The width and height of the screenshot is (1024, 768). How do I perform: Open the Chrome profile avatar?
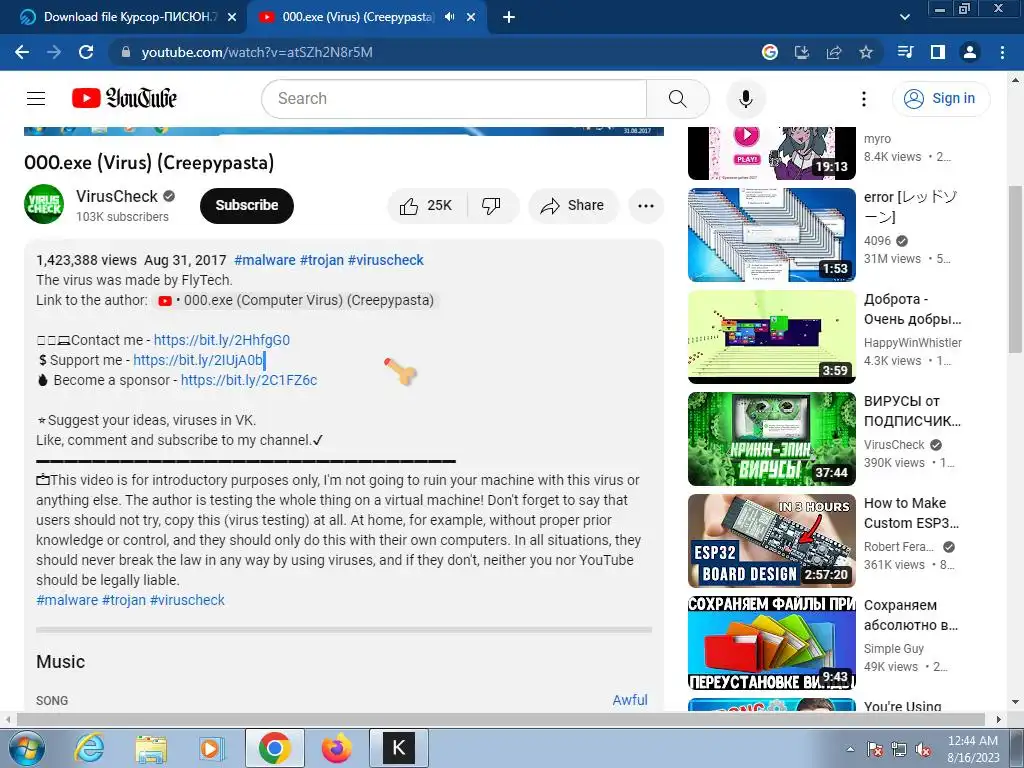970,52
